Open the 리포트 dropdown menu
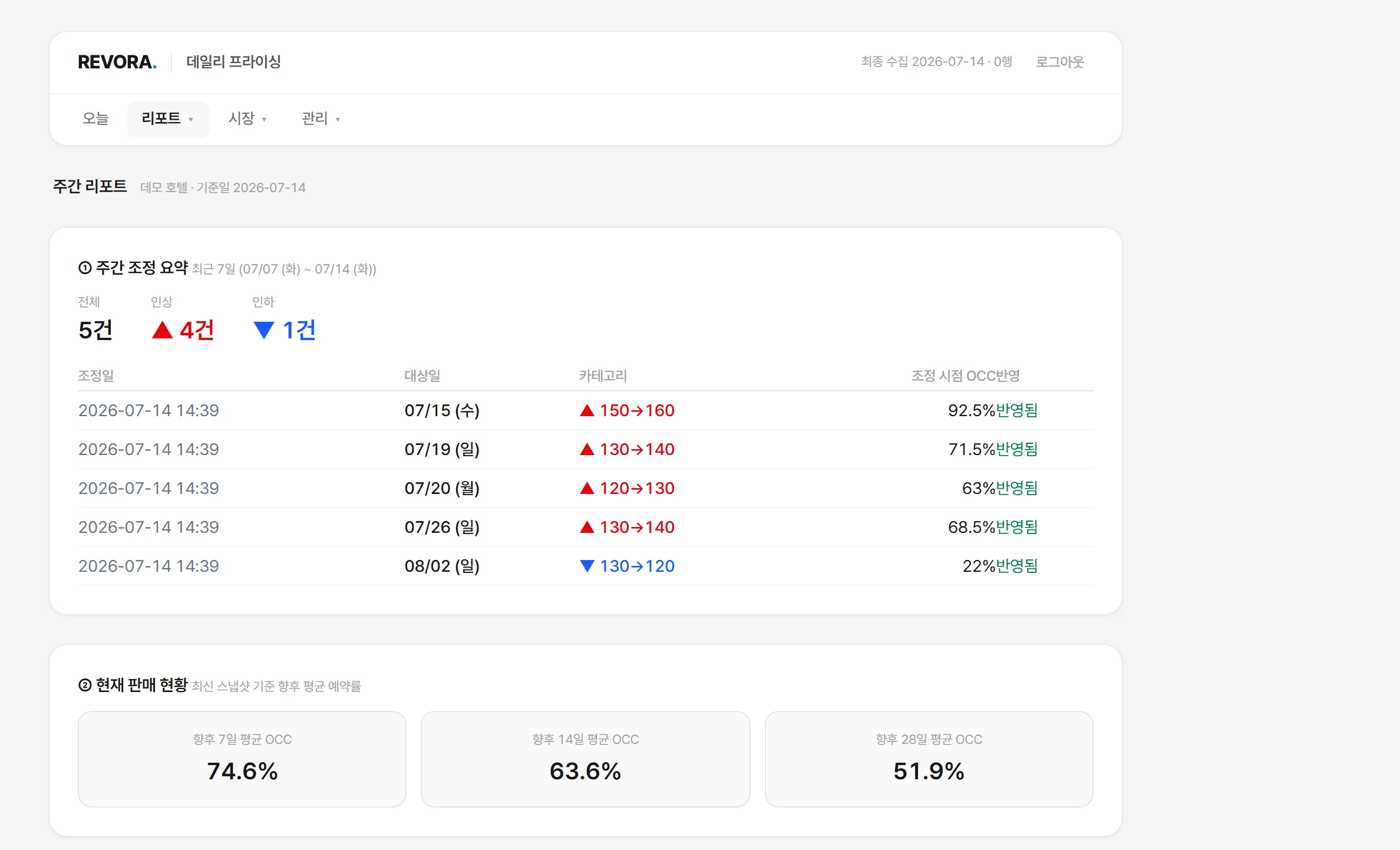The height and width of the screenshot is (850, 1400). pos(168,119)
